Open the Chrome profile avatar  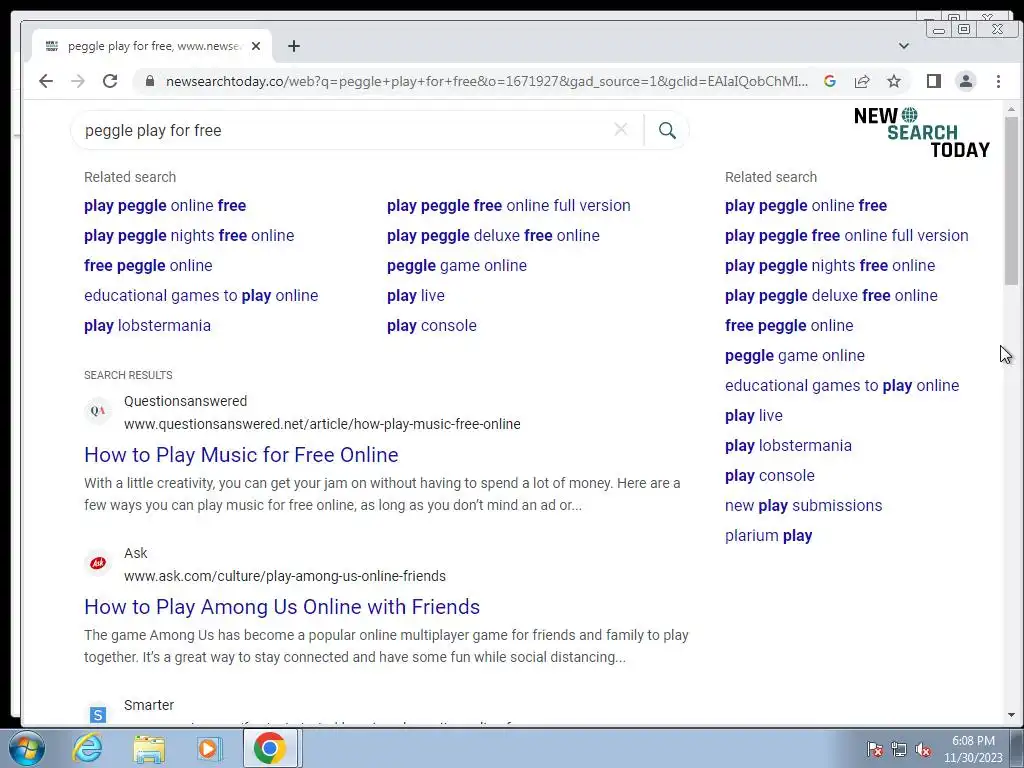tap(966, 81)
